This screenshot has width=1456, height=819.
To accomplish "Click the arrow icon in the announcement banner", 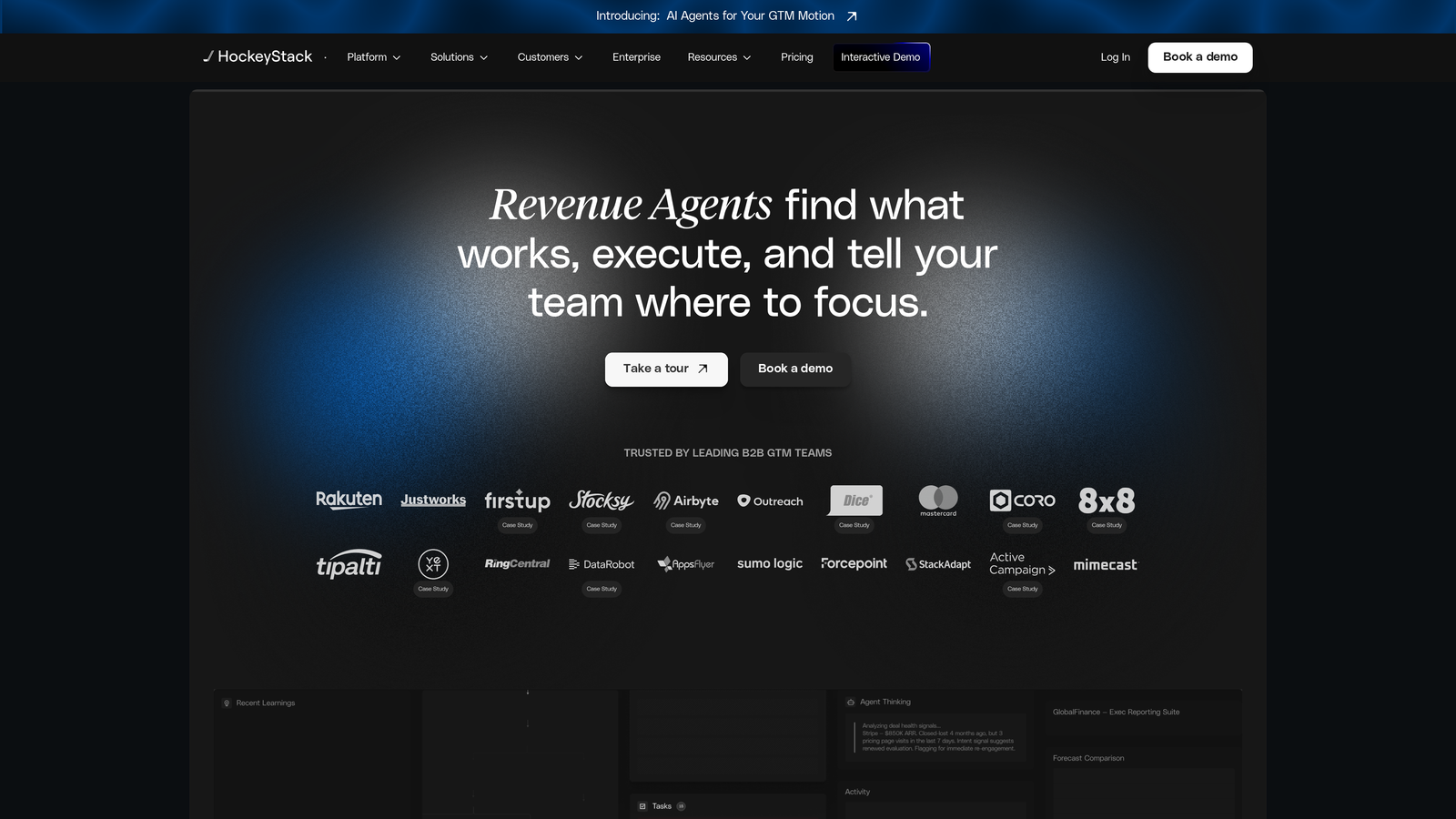I will (850, 15).
